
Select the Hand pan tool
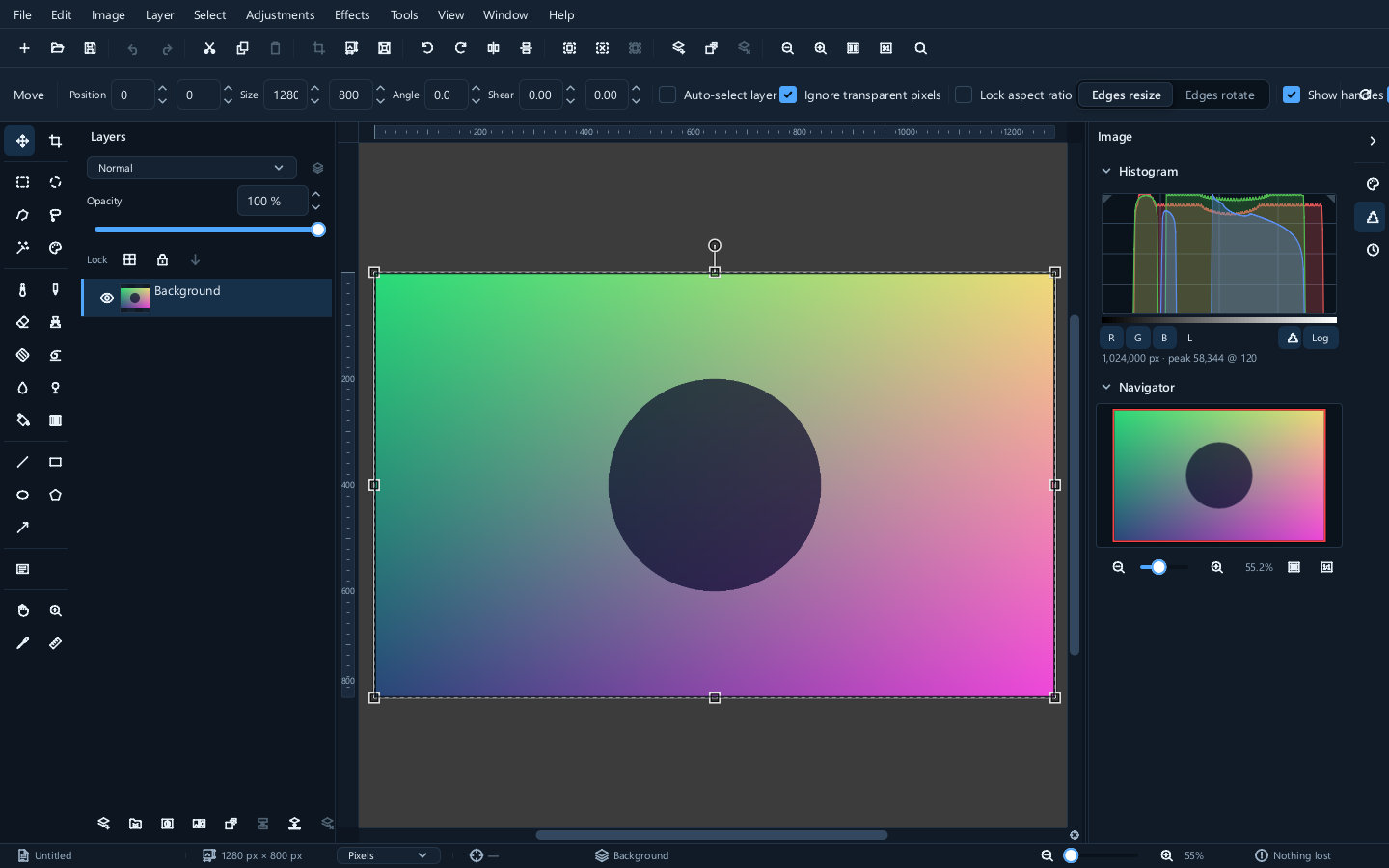click(22, 610)
